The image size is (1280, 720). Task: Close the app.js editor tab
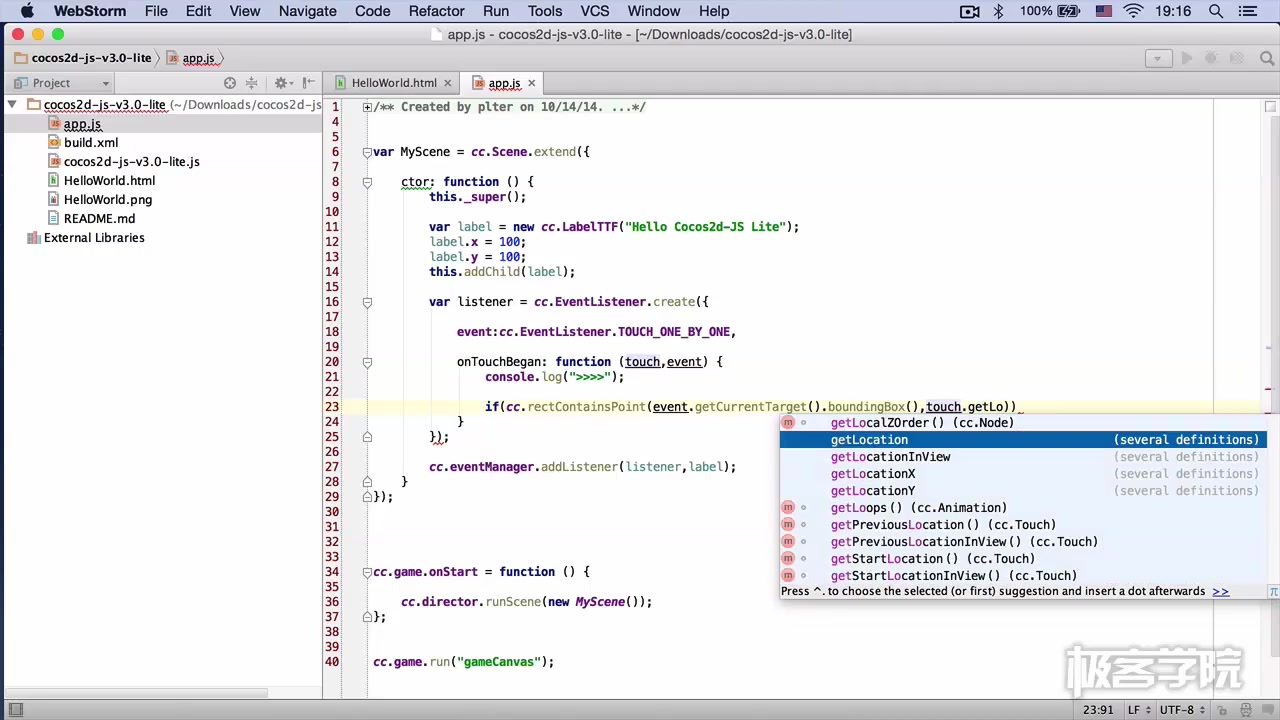[531, 83]
